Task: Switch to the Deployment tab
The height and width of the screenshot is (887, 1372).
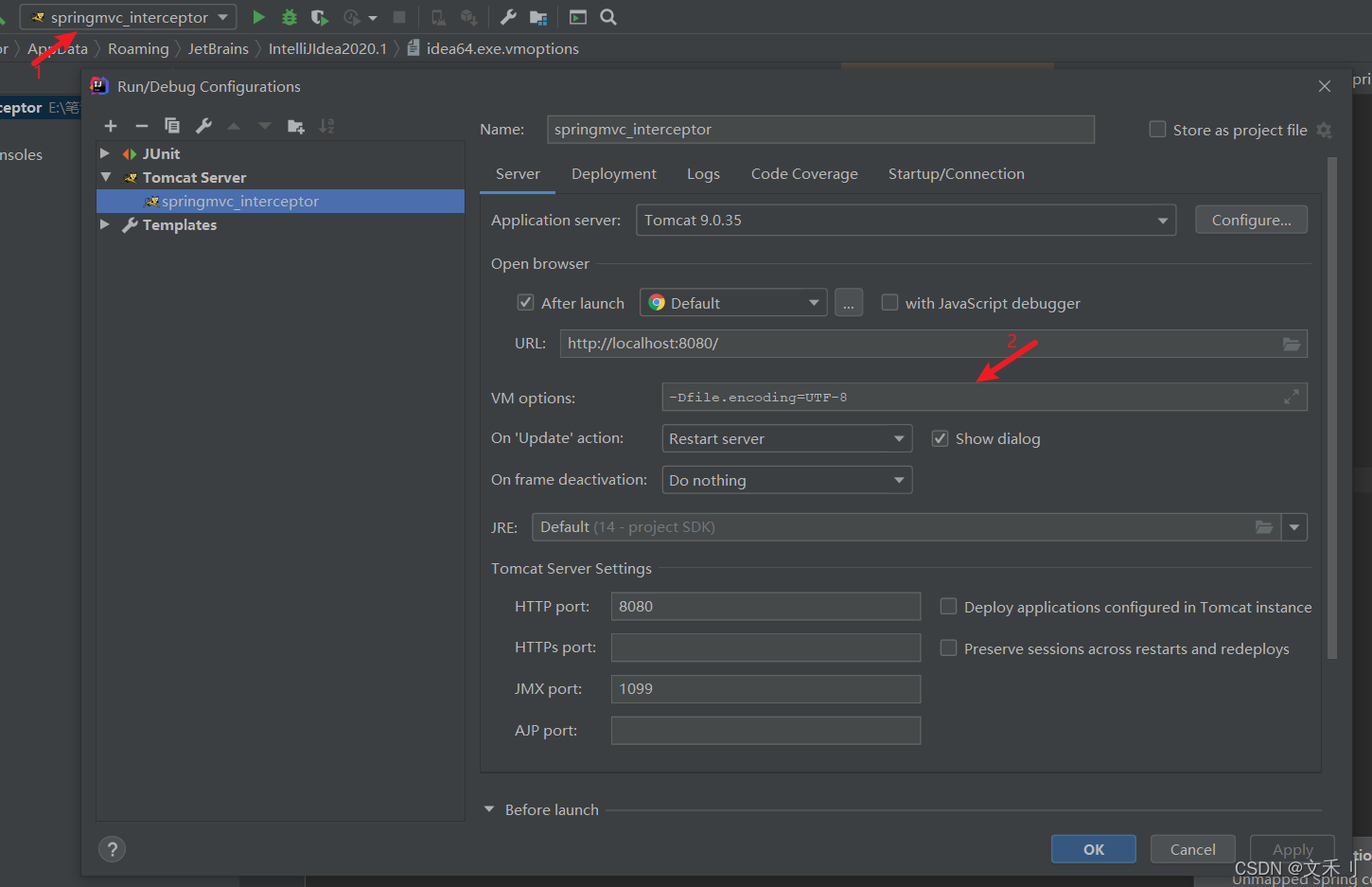Action: tap(614, 174)
